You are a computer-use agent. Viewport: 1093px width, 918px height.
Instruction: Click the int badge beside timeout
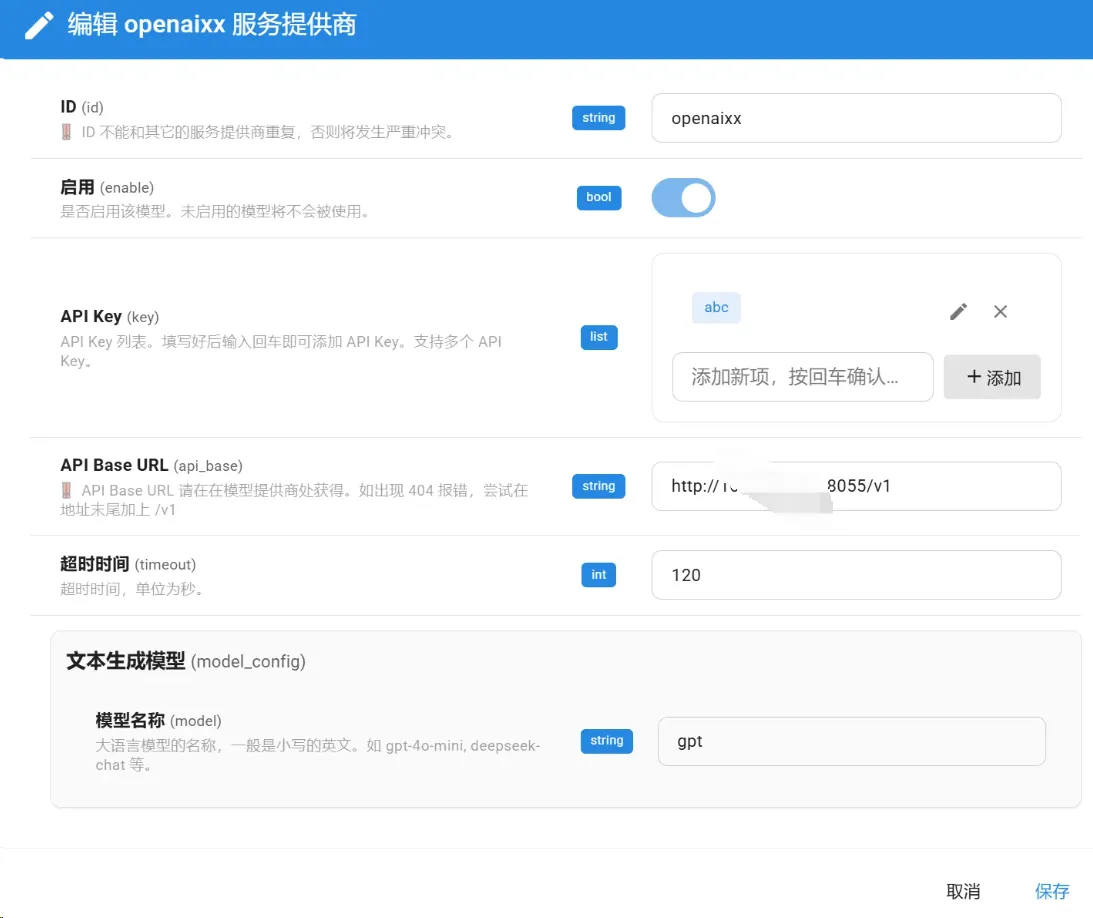pos(598,575)
